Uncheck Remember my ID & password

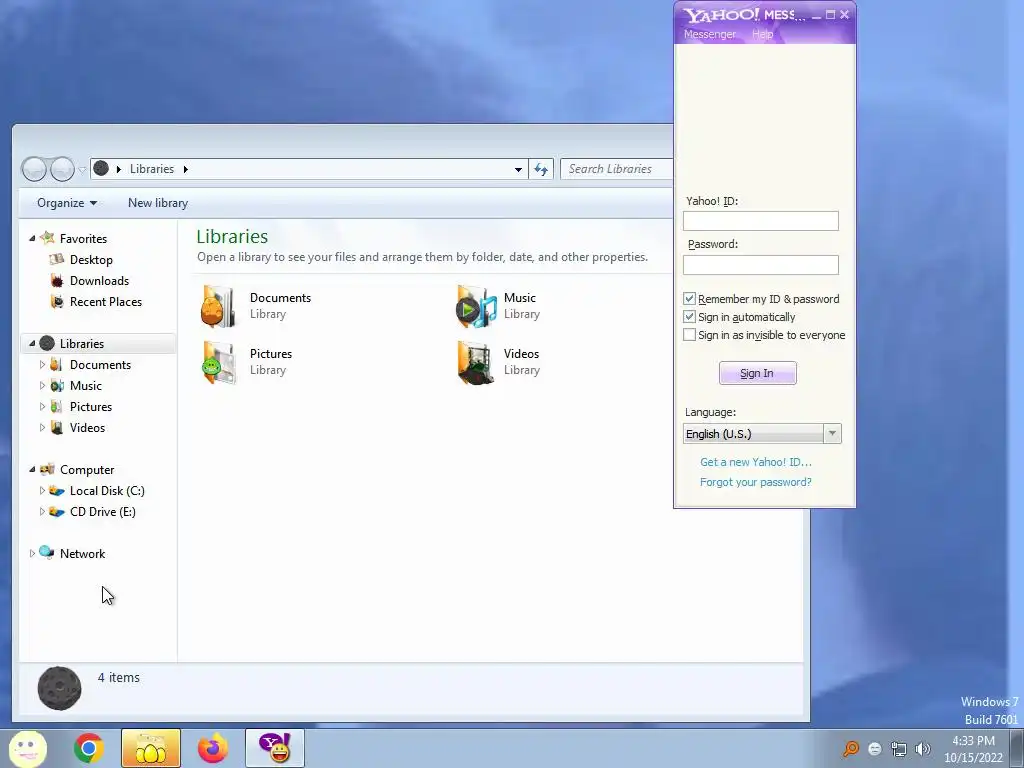point(689,298)
